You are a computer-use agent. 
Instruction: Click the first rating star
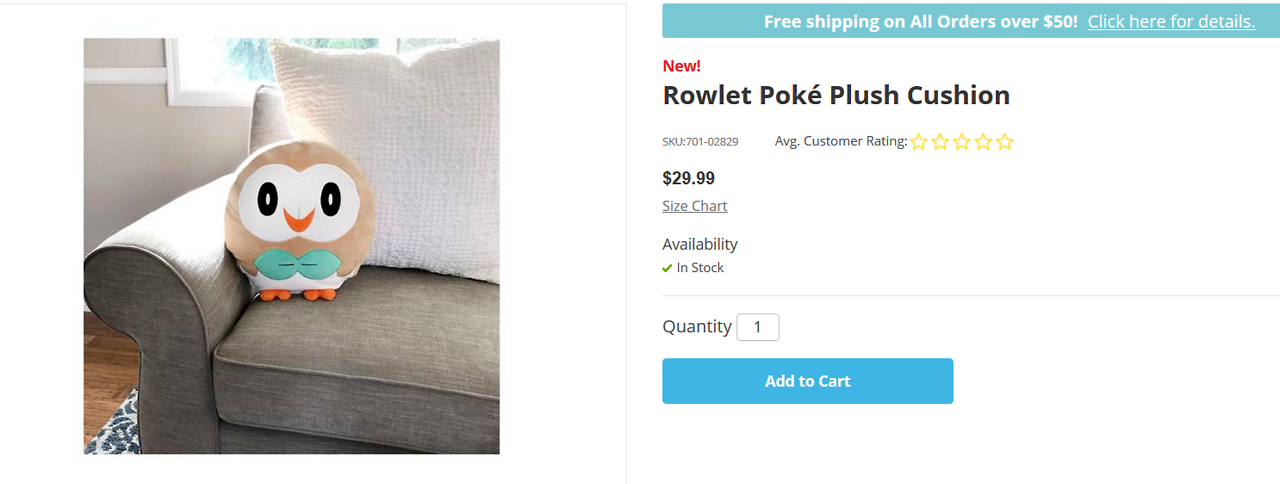click(x=919, y=142)
